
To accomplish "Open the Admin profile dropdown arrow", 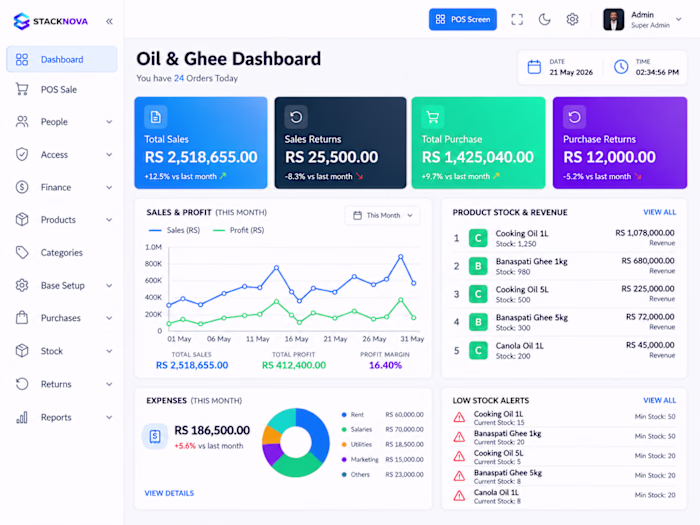I will (x=679, y=19).
